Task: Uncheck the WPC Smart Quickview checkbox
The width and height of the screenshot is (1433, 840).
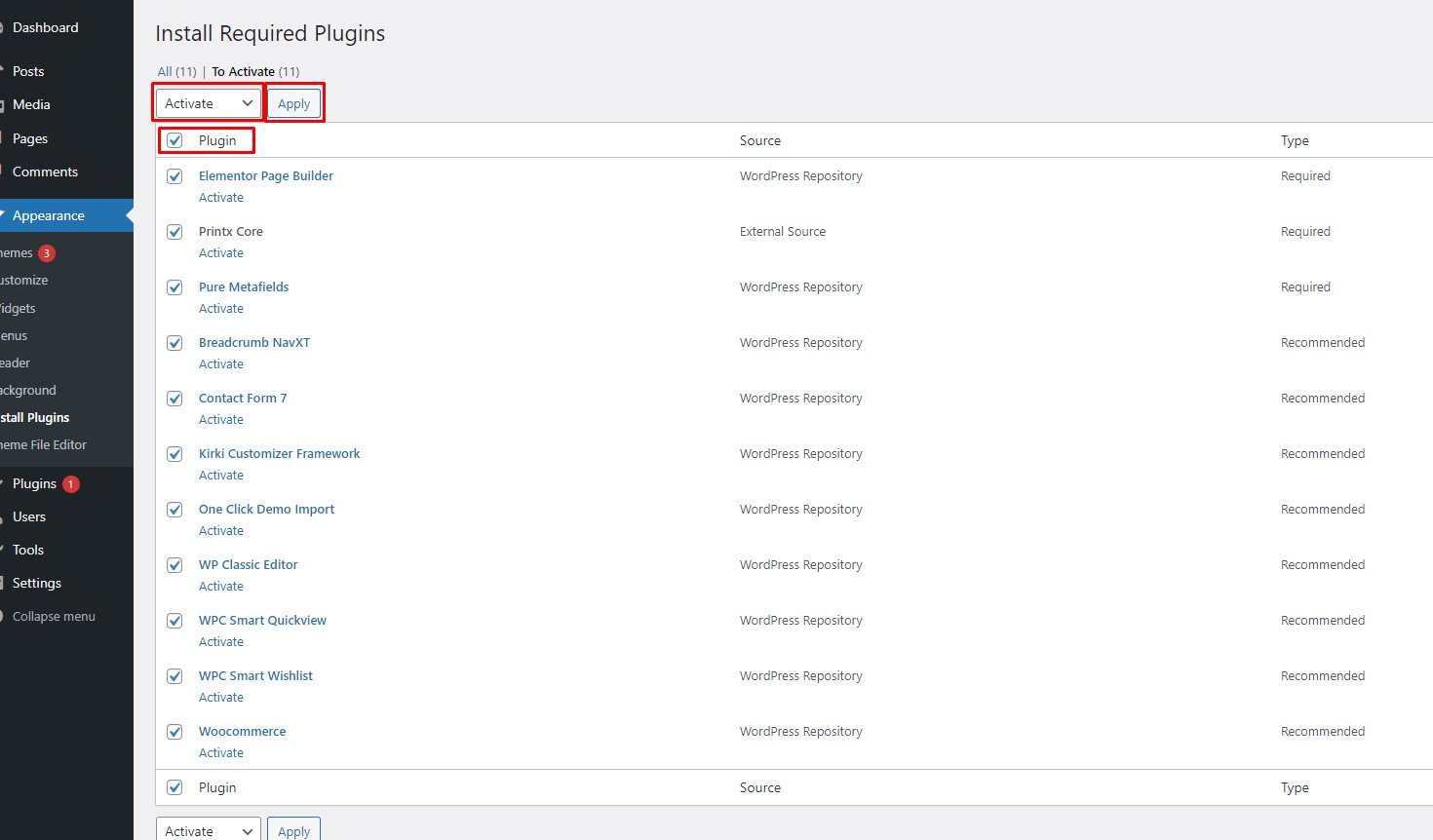Action: (x=174, y=621)
